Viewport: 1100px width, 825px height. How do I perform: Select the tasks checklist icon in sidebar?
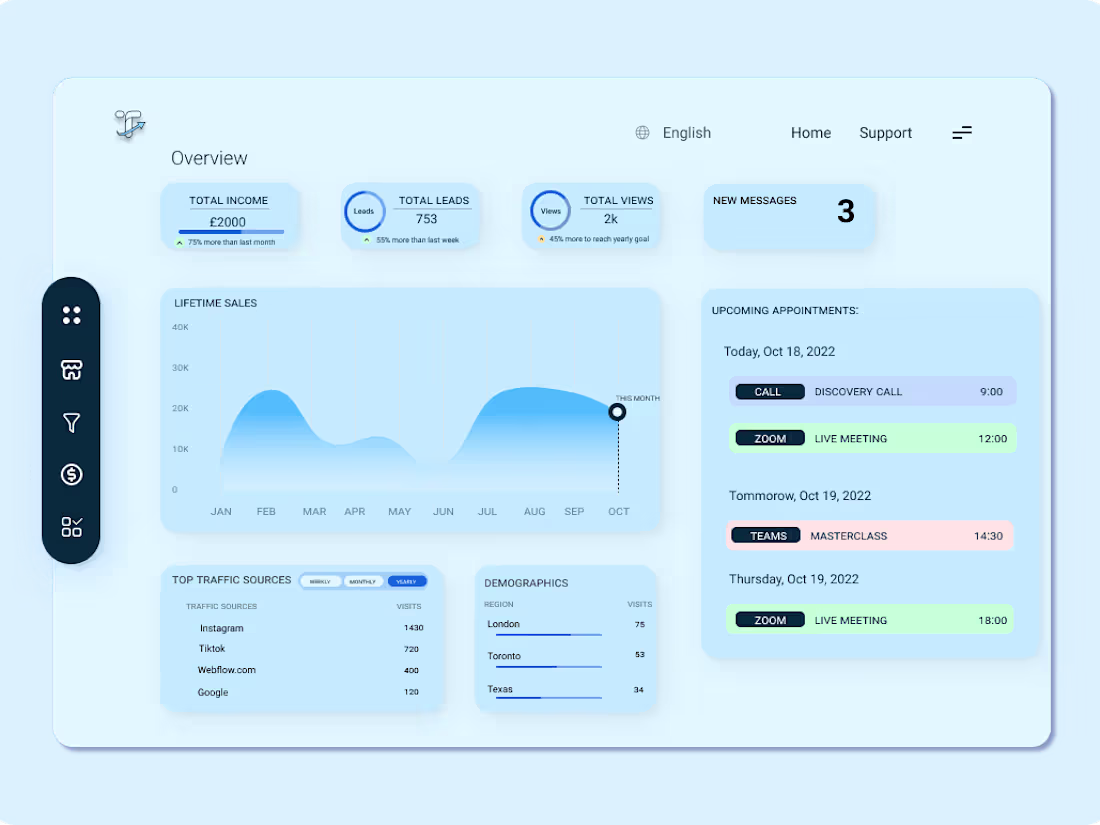click(71, 526)
